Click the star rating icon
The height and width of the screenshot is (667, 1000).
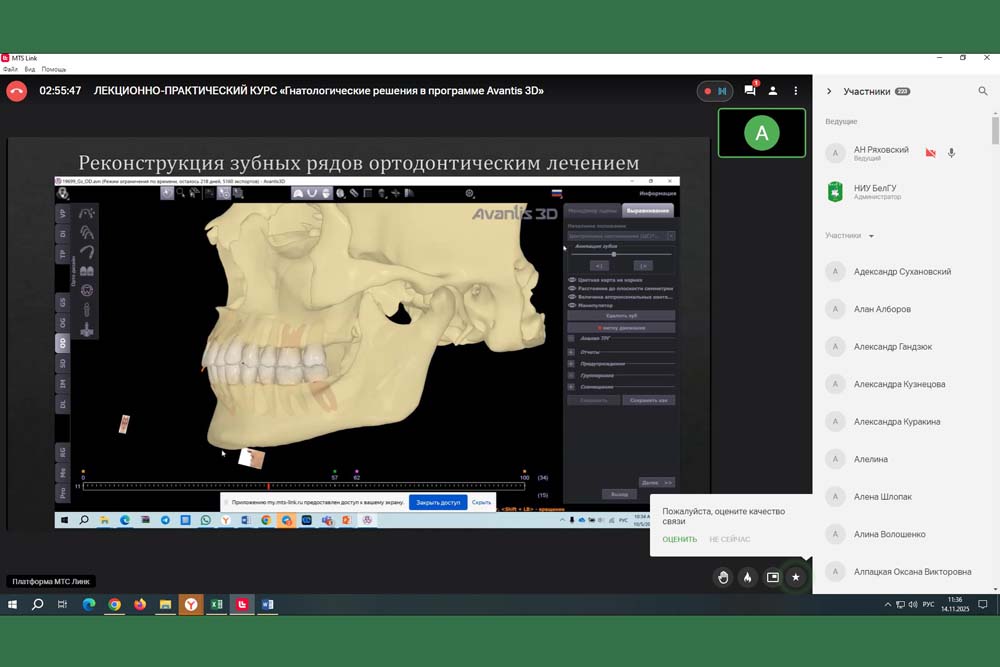point(796,577)
